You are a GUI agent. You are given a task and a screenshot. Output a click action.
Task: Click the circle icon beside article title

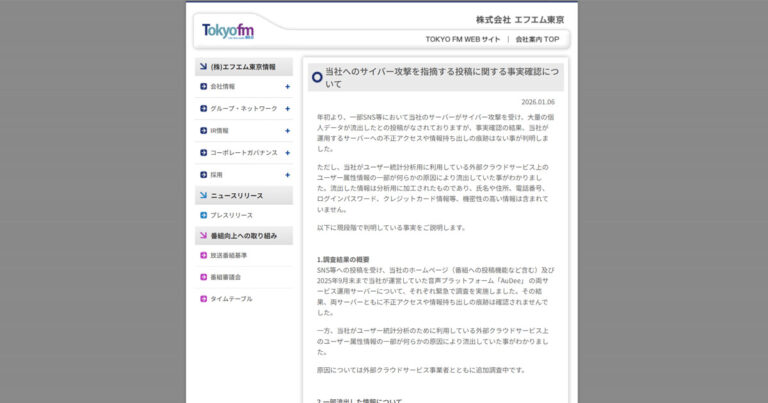coord(317,77)
